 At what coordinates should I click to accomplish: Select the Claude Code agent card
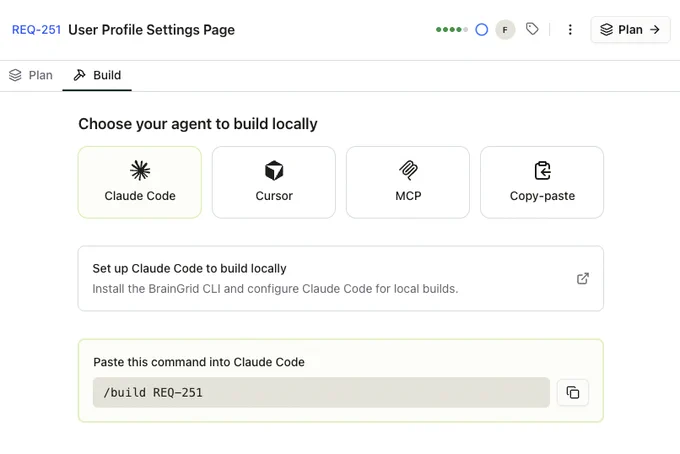[x=140, y=182]
